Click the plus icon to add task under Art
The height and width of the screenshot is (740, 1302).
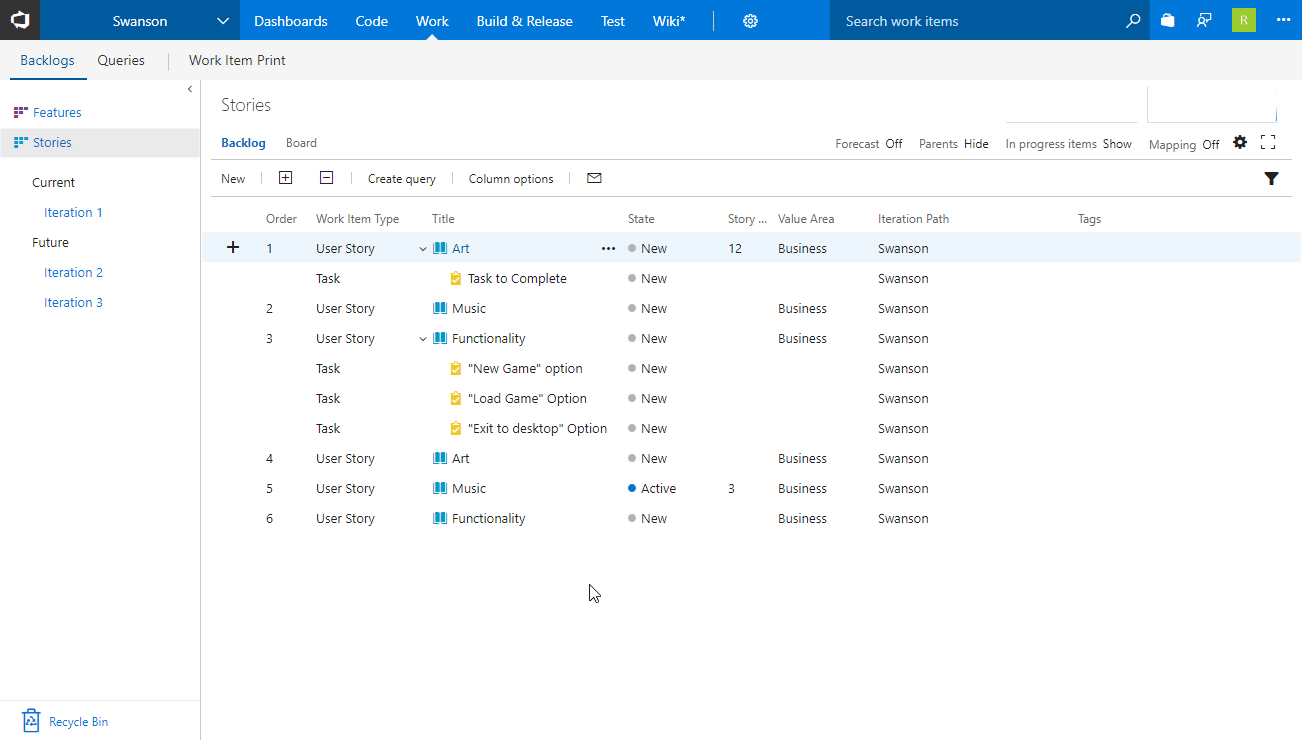tap(233, 247)
